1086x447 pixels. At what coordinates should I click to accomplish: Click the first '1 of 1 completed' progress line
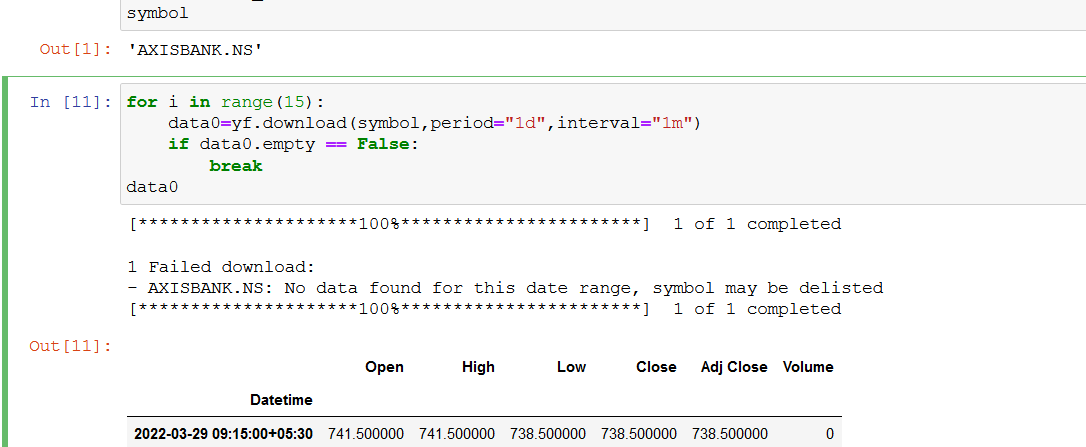click(485, 224)
